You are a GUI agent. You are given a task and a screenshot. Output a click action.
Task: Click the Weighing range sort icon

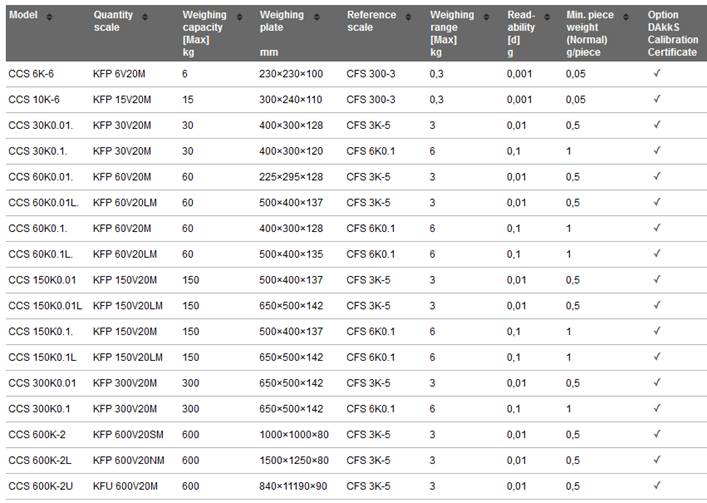click(x=486, y=17)
